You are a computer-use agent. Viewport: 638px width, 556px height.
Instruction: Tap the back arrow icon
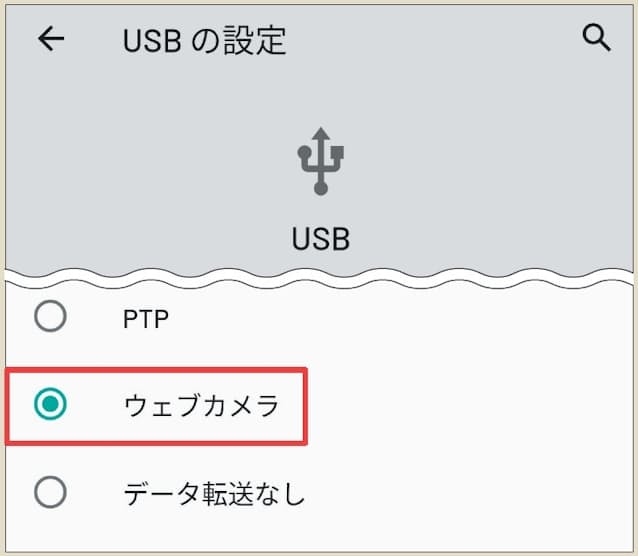pyautogui.click(x=50, y=39)
